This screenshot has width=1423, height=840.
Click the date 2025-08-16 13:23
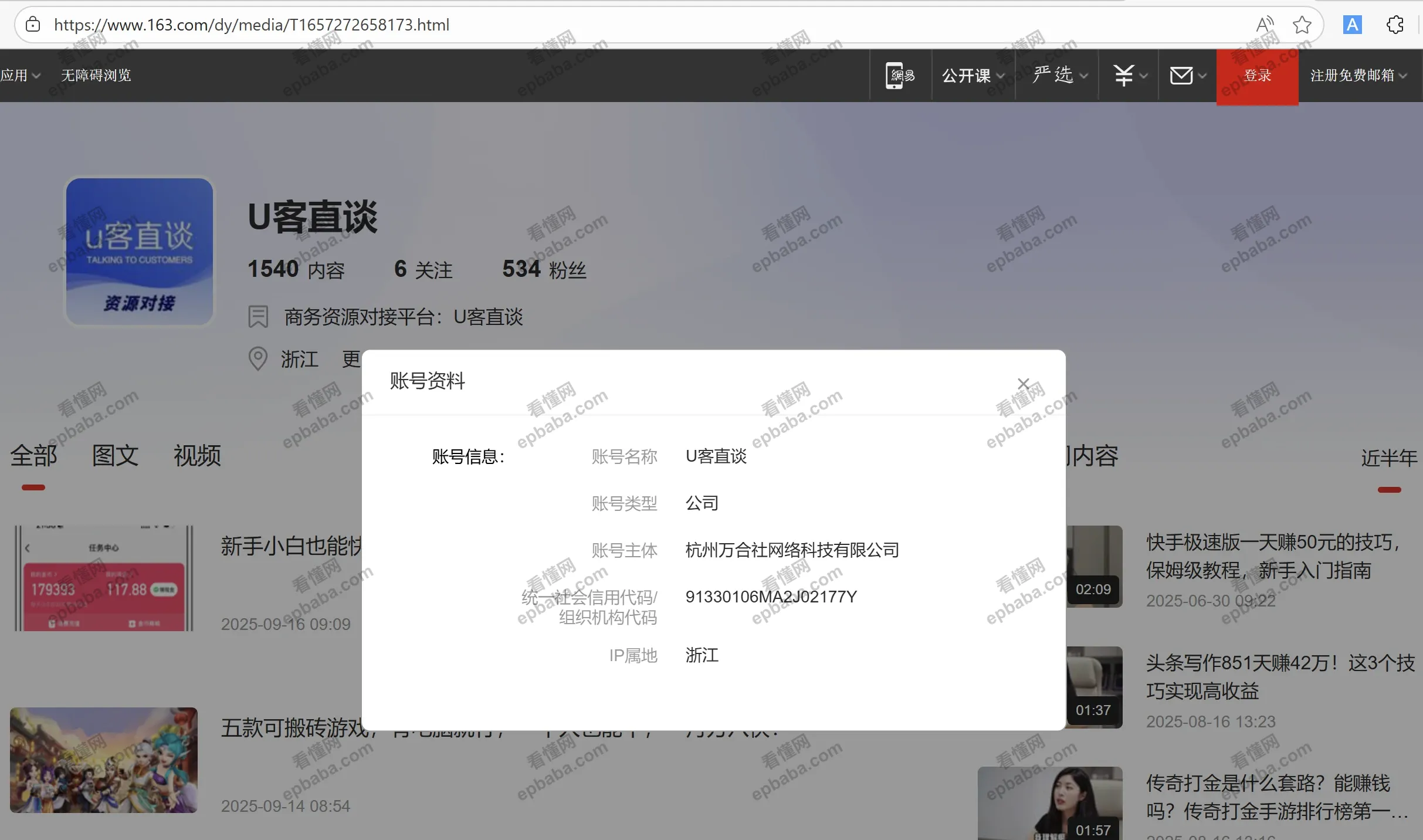pos(1211,722)
